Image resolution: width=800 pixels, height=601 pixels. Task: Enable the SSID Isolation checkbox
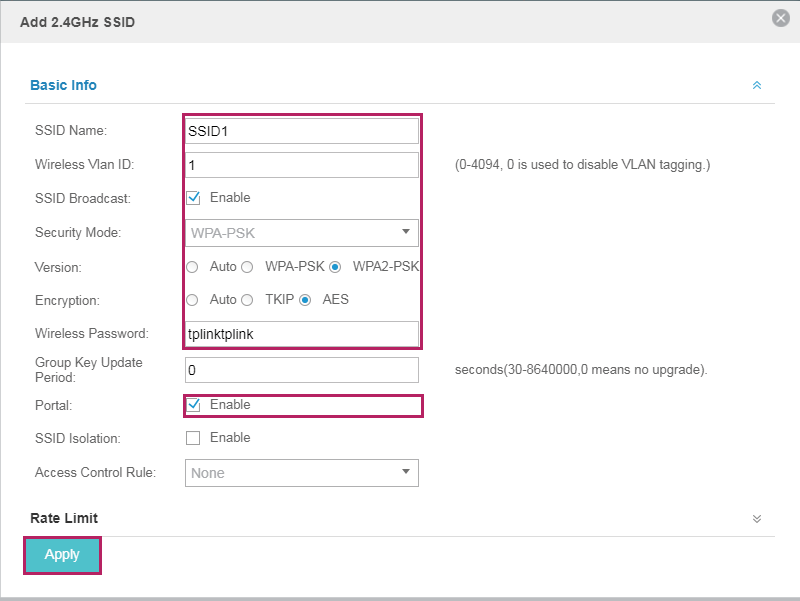pos(193,438)
